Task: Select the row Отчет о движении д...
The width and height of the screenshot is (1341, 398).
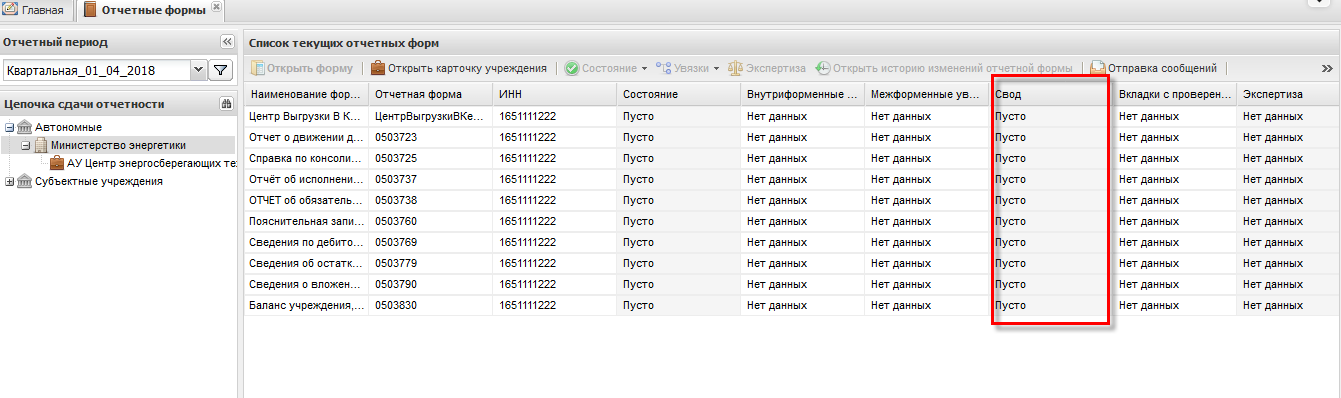Action: point(792,137)
